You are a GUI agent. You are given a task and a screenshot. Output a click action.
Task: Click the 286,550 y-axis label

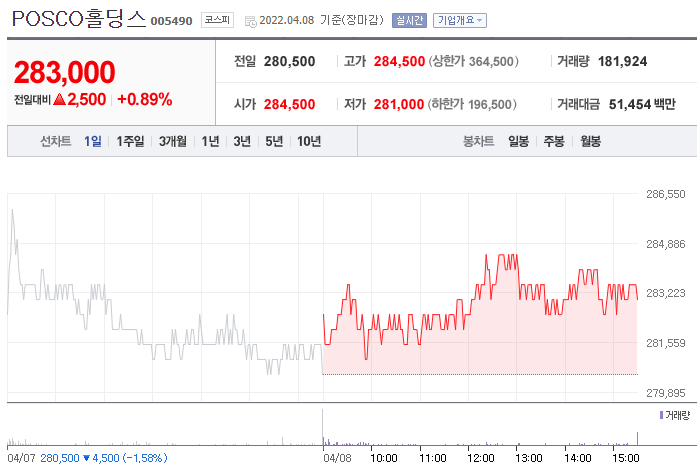tap(665, 194)
